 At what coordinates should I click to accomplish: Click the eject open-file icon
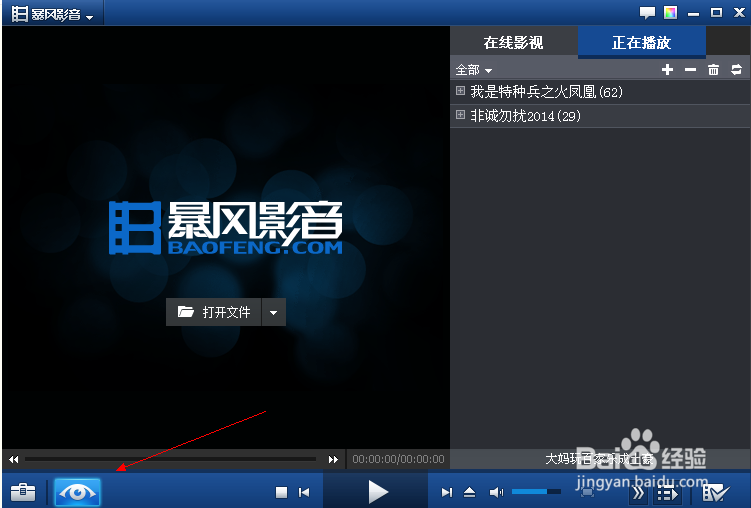click(469, 492)
